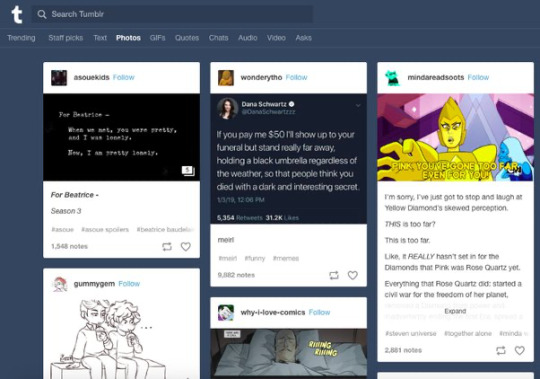Open the gummygem blog name
Screen dimensions: 540x379
pyautogui.click(x=94, y=284)
